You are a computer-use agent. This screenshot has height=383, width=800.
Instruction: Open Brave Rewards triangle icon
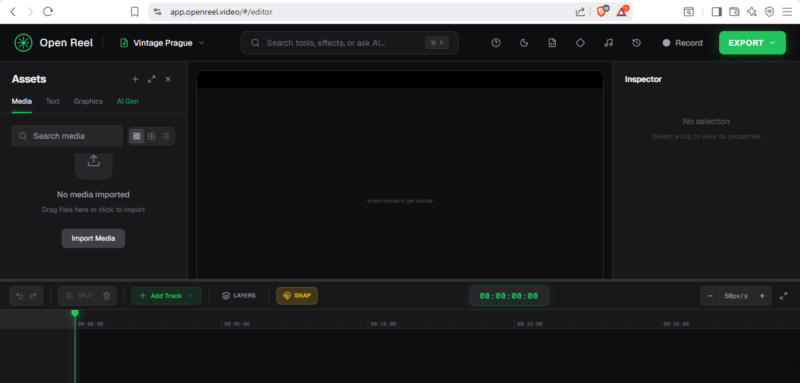pos(622,11)
